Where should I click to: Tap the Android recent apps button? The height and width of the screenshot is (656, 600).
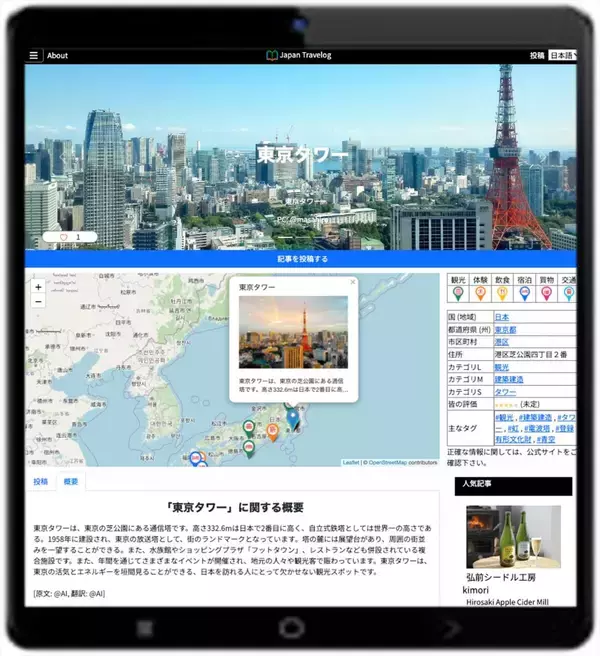pos(145,628)
